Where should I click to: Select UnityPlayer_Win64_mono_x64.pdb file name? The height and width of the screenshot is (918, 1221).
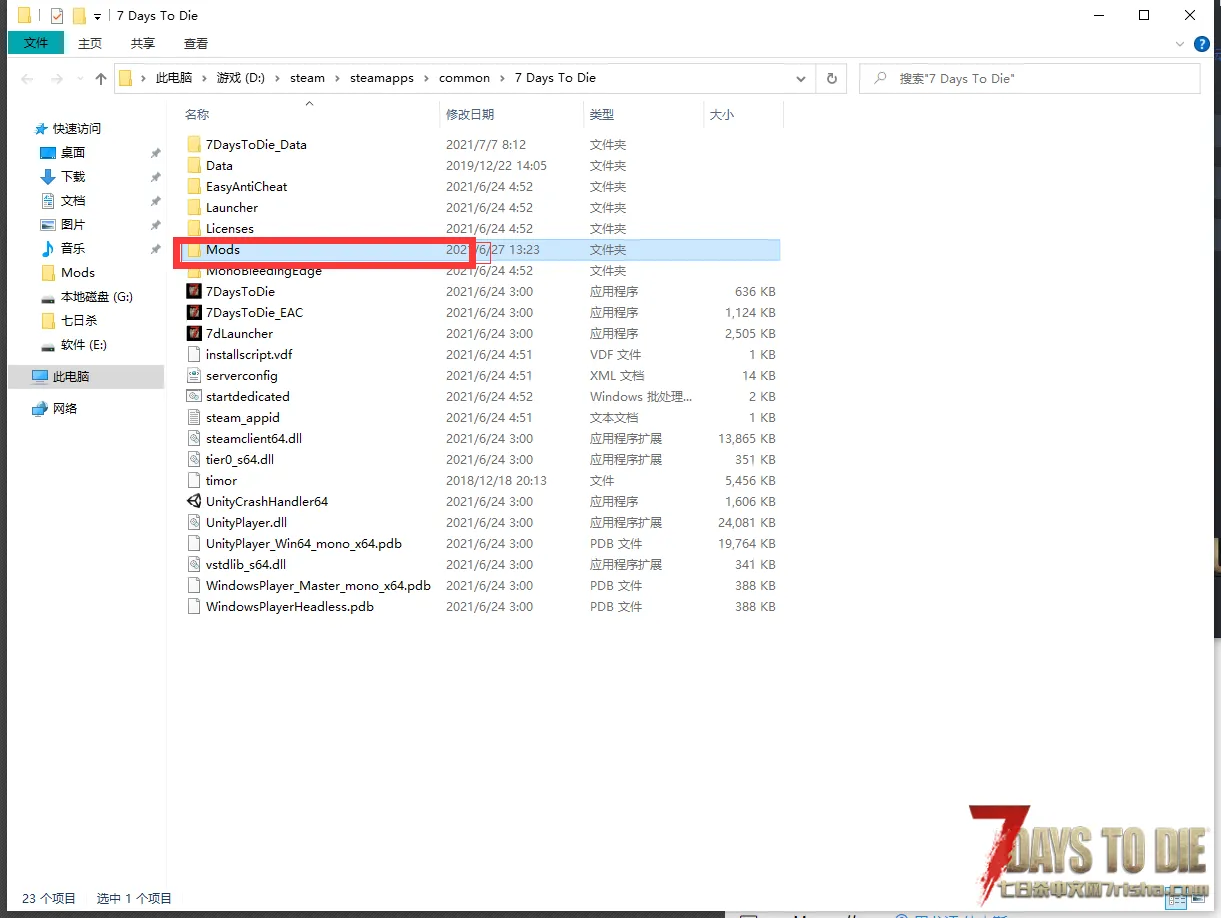[x=304, y=544]
